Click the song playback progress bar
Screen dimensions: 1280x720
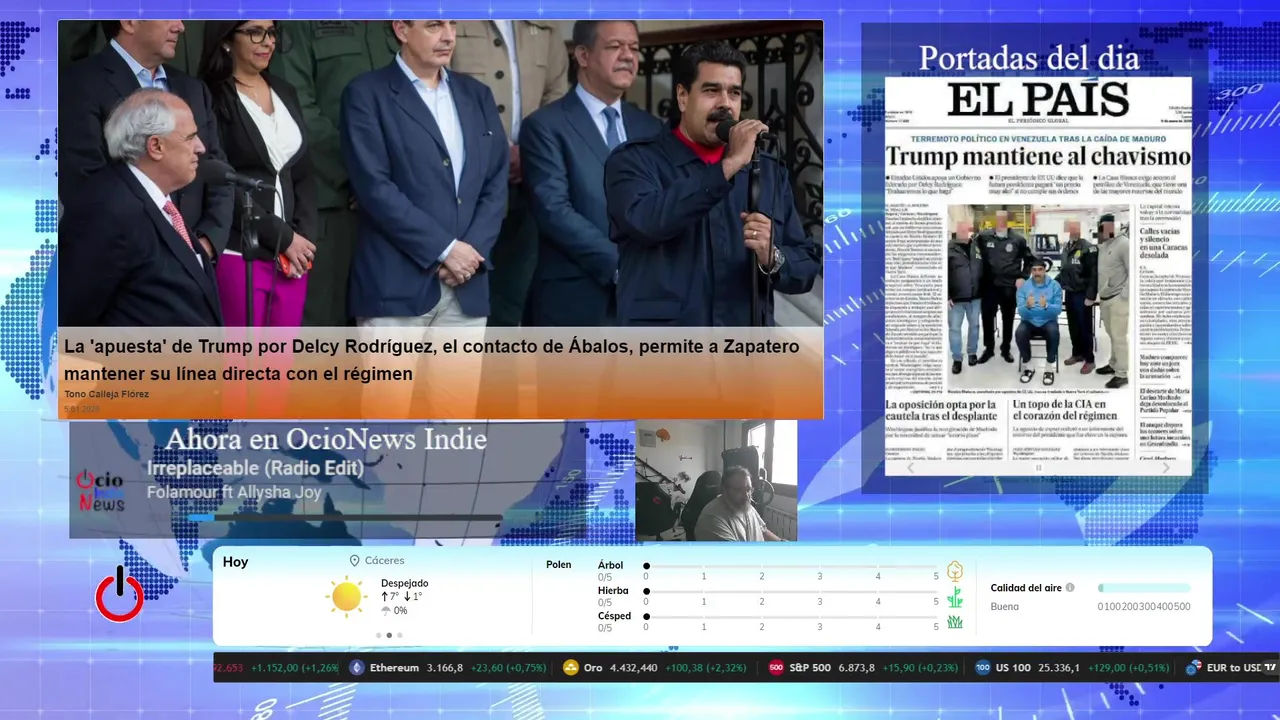pyautogui.click(x=344, y=517)
